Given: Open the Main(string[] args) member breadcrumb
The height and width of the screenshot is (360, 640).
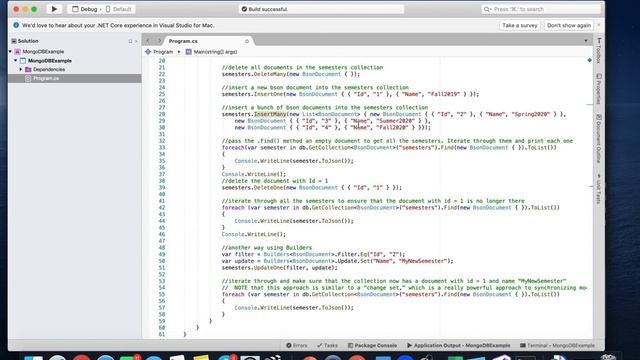Looking at the screenshot, I should point(211,52).
